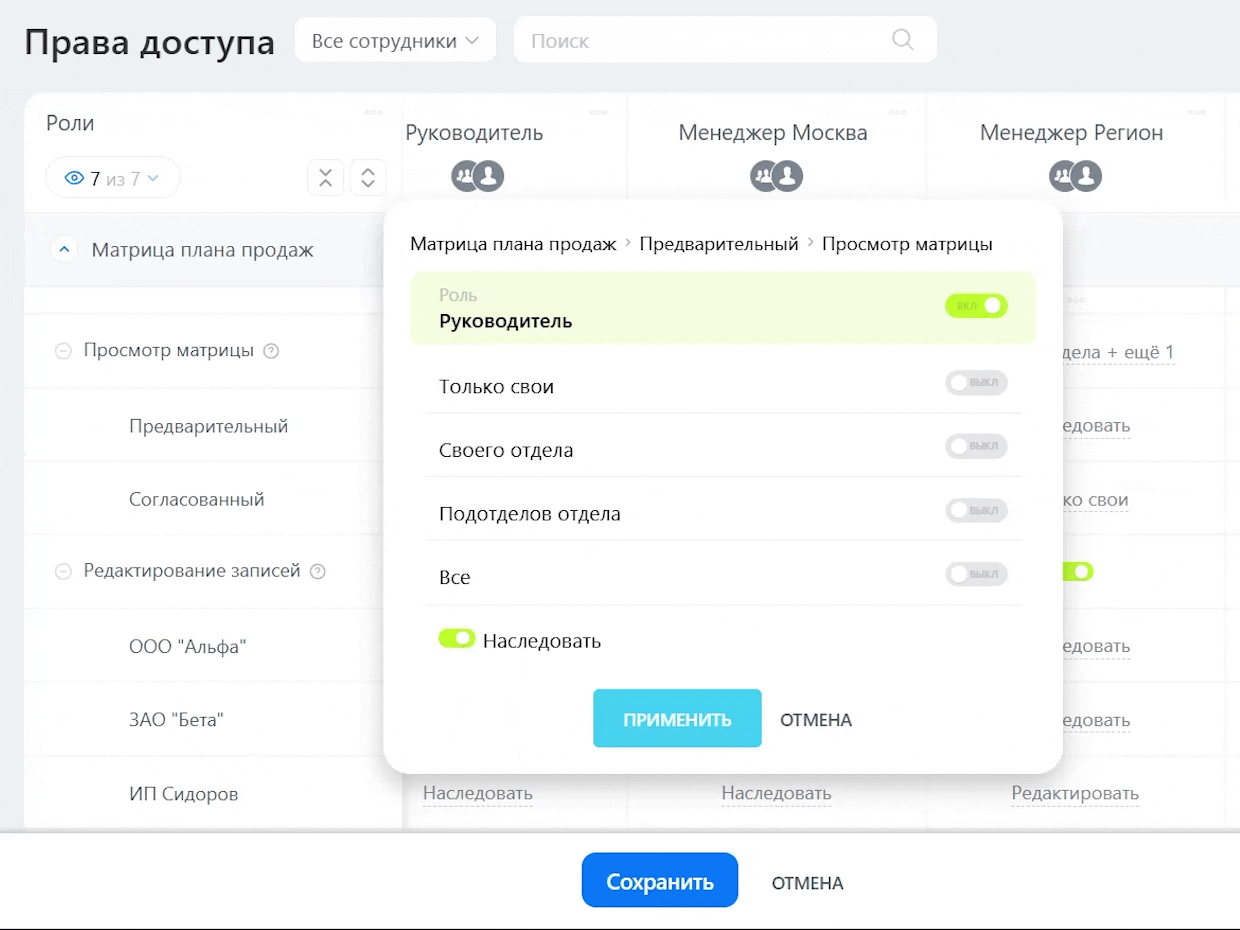
Task: Expand all rows with the outward arrows icon
Action: click(x=368, y=178)
